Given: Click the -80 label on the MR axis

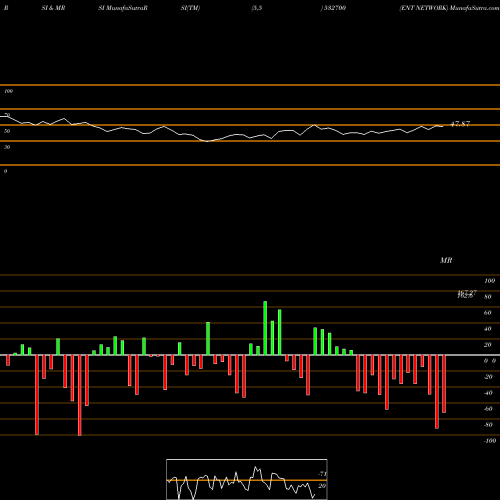Looking at the screenshot, I should pyautogui.click(x=488, y=425).
